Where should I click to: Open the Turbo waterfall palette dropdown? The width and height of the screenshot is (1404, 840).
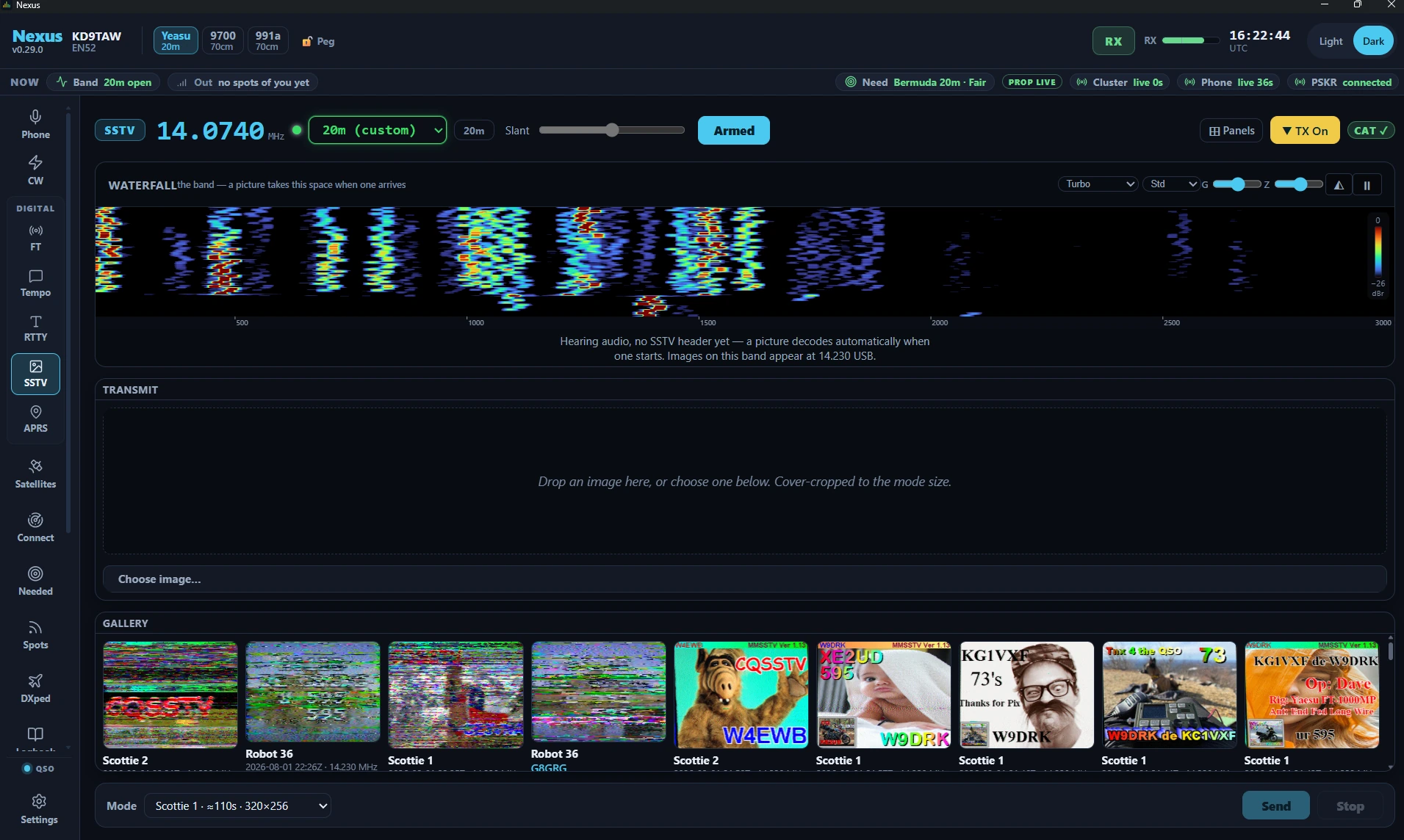[1098, 184]
